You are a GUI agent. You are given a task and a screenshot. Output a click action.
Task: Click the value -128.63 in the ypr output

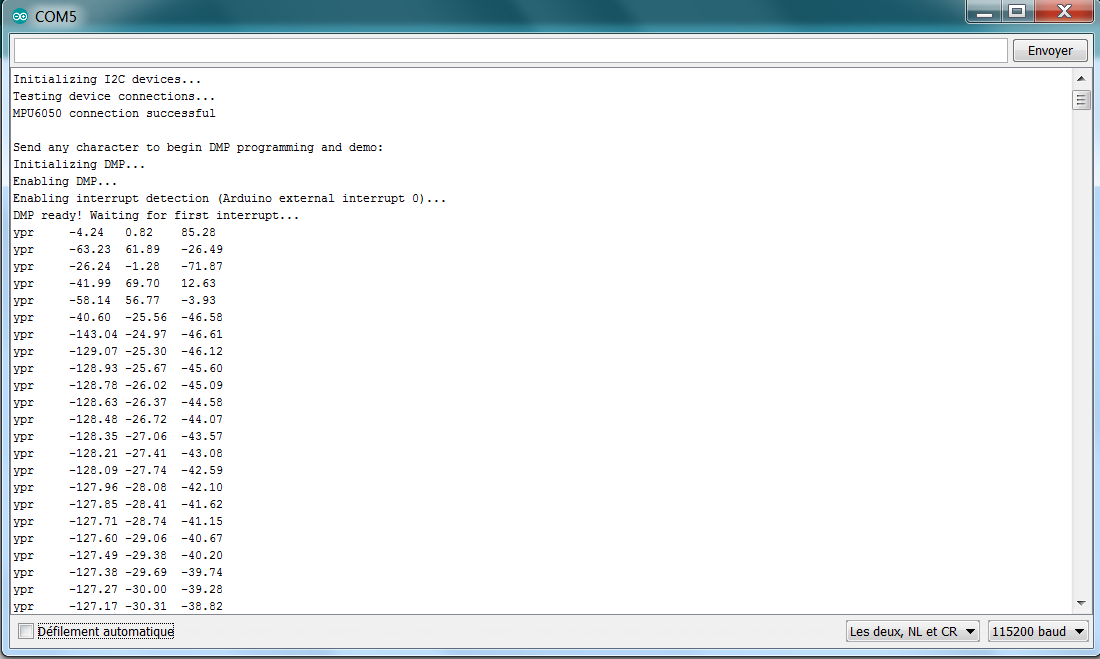(93, 402)
